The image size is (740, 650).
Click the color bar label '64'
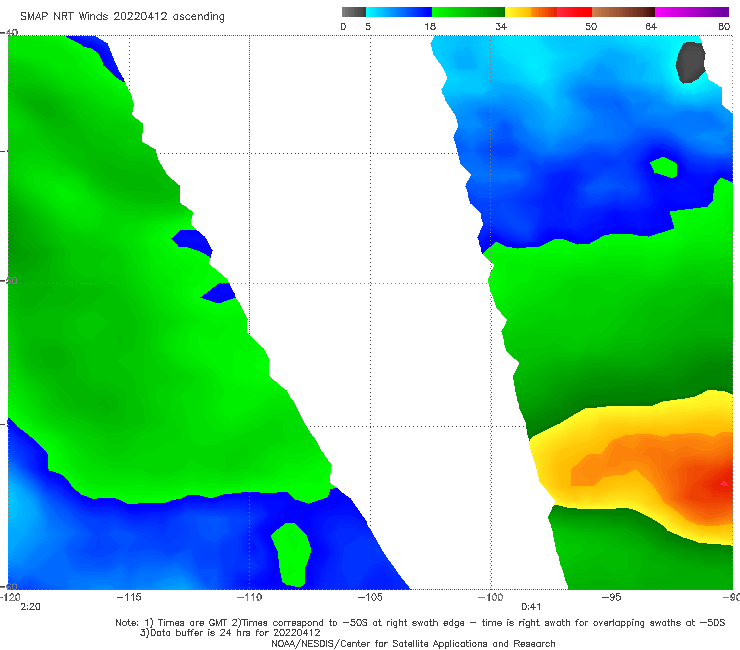[651, 27]
